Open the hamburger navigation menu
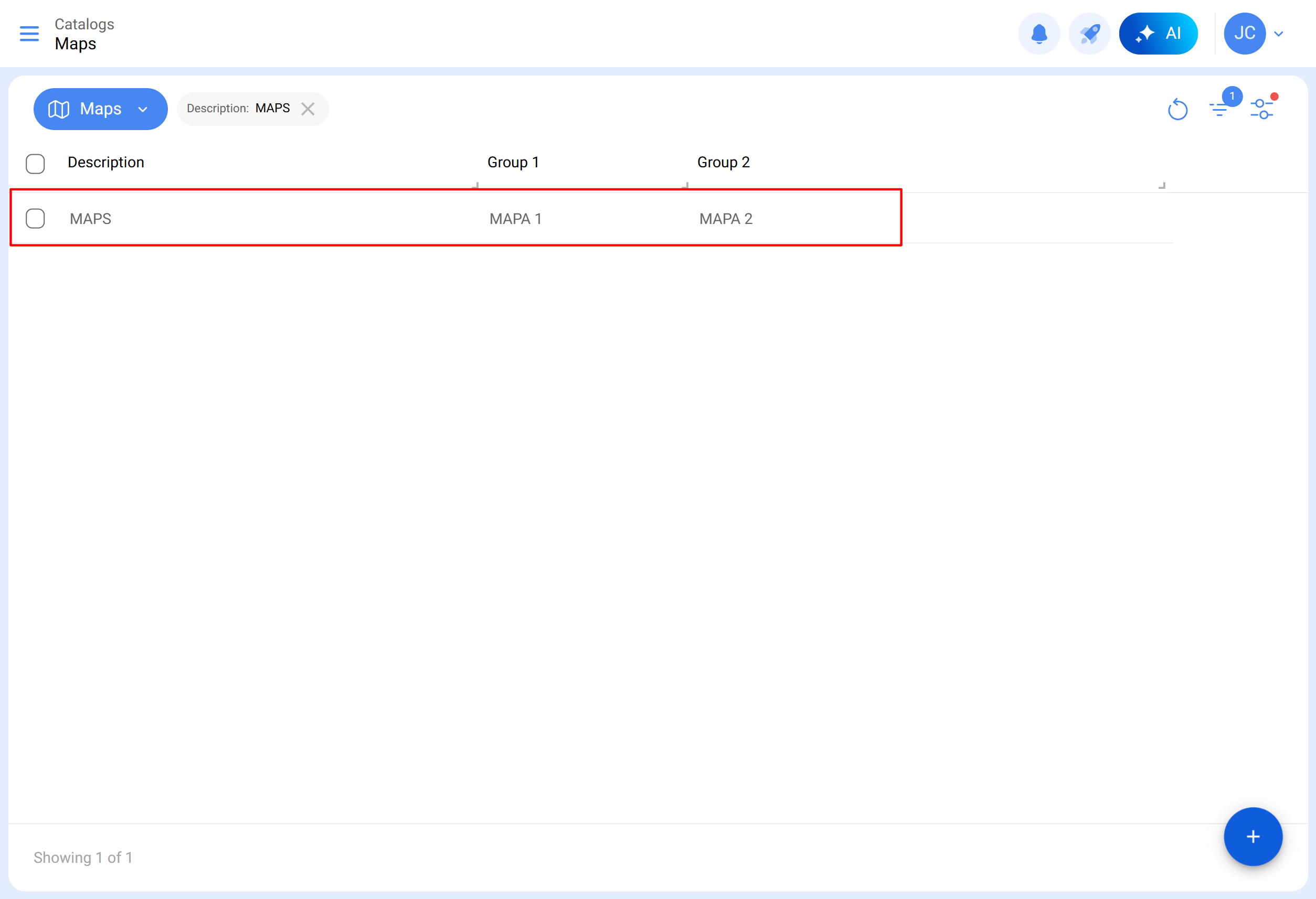The width and height of the screenshot is (1316, 899). (29, 34)
